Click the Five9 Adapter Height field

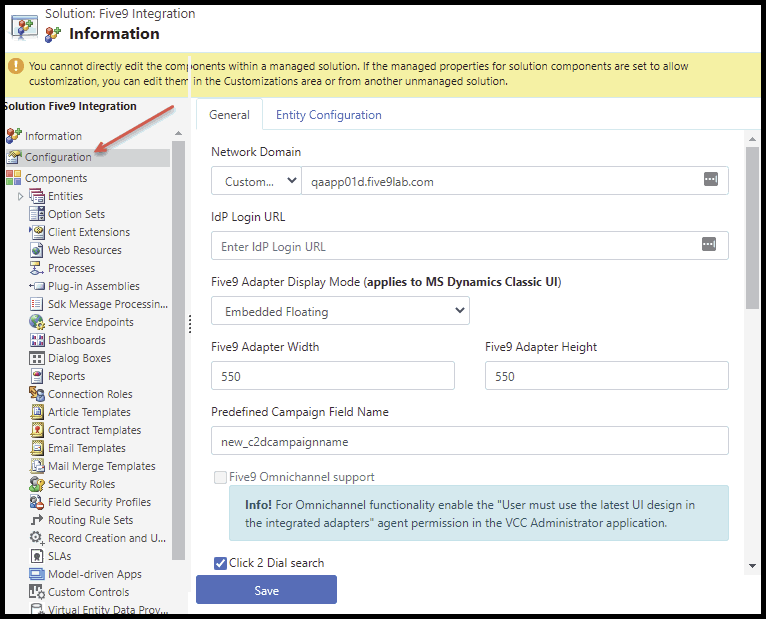tap(607, 376)
